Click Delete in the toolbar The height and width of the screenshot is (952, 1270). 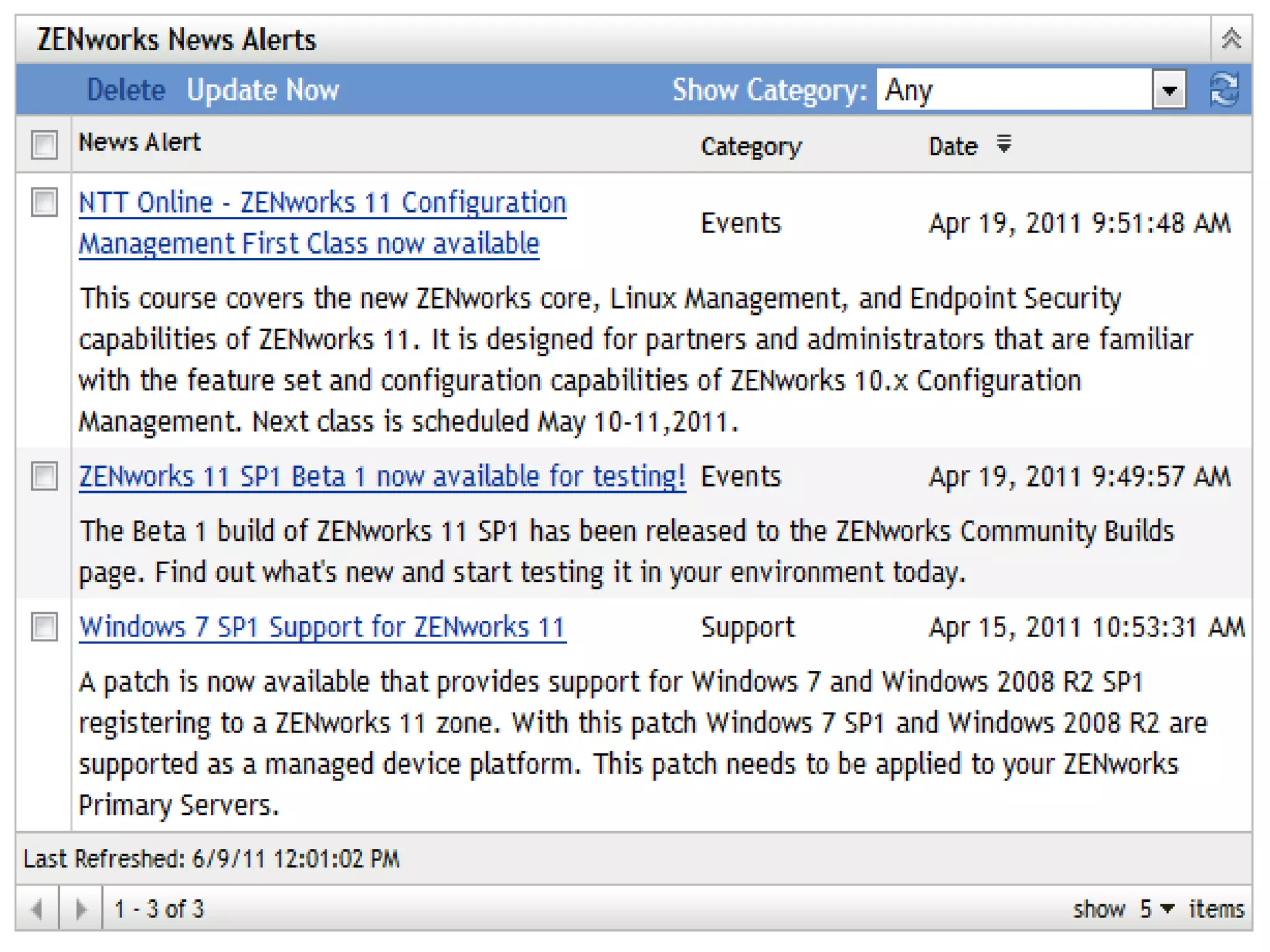click(126, 90)
